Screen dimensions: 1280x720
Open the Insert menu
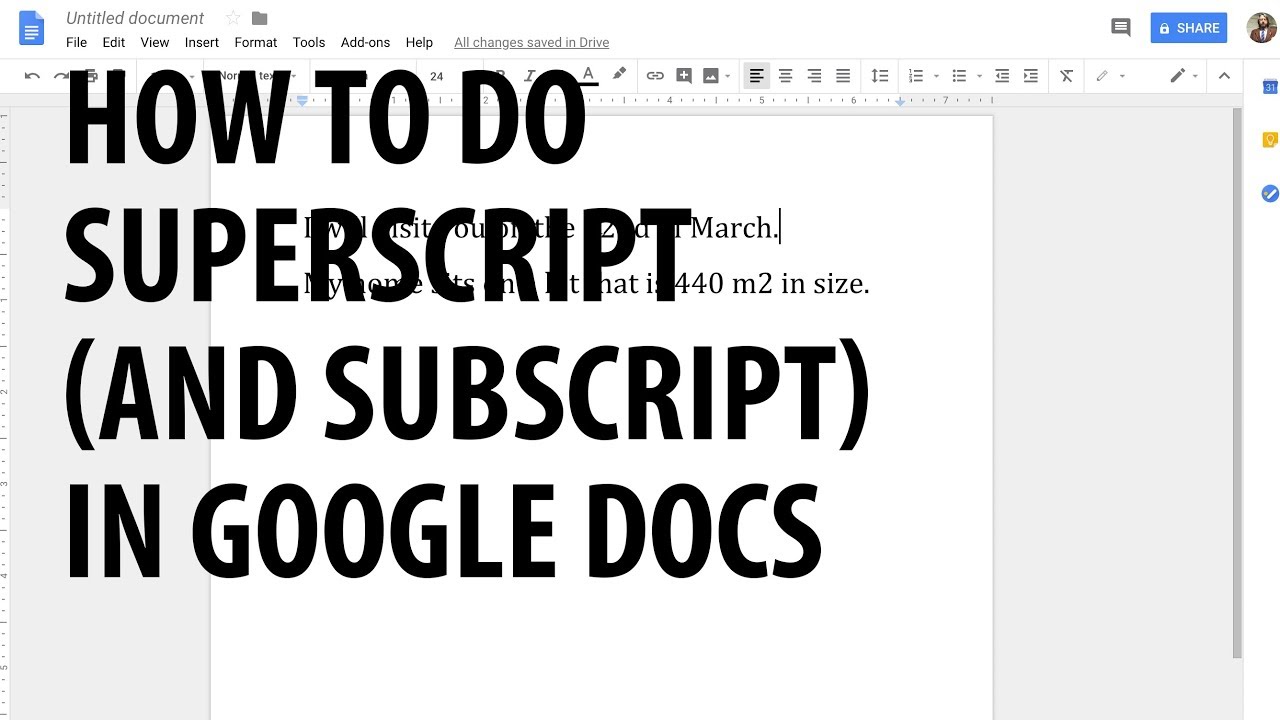coord(202,42)
